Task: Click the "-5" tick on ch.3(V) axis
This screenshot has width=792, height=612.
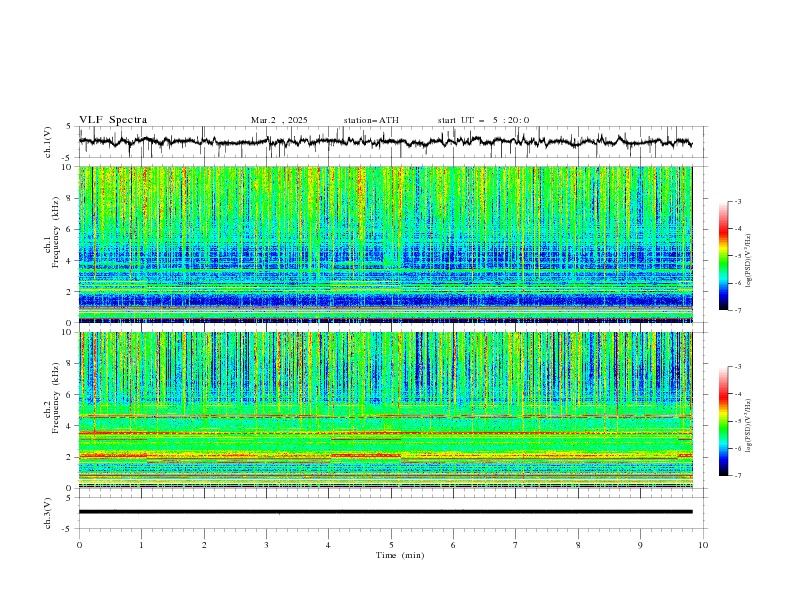Action: click(x=68, y=529)
